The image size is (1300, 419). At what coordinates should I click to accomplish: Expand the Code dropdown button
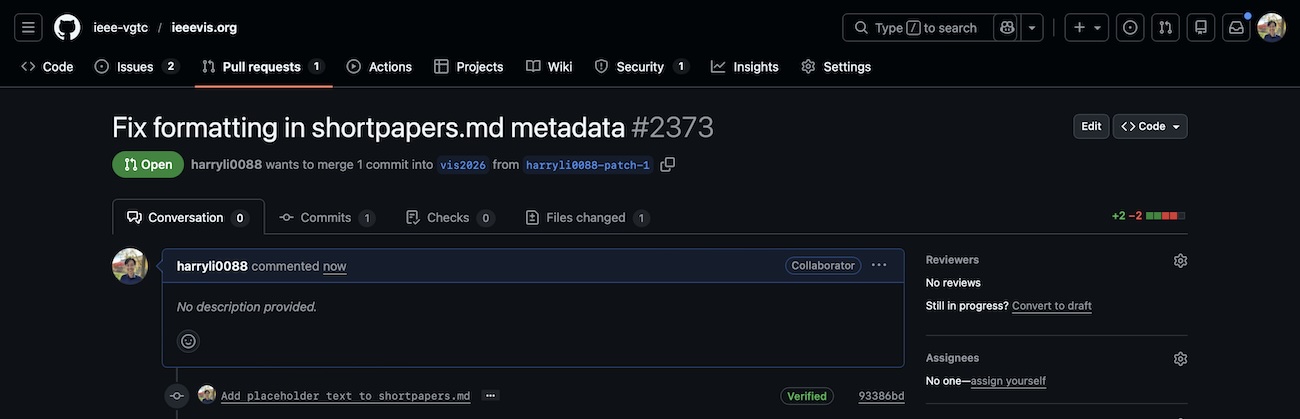tap(1150, 126)
